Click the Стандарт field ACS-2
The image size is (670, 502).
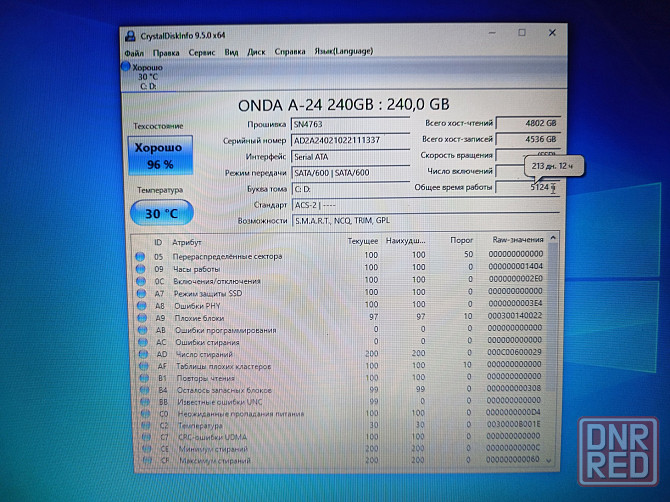(x=426, y=205)
